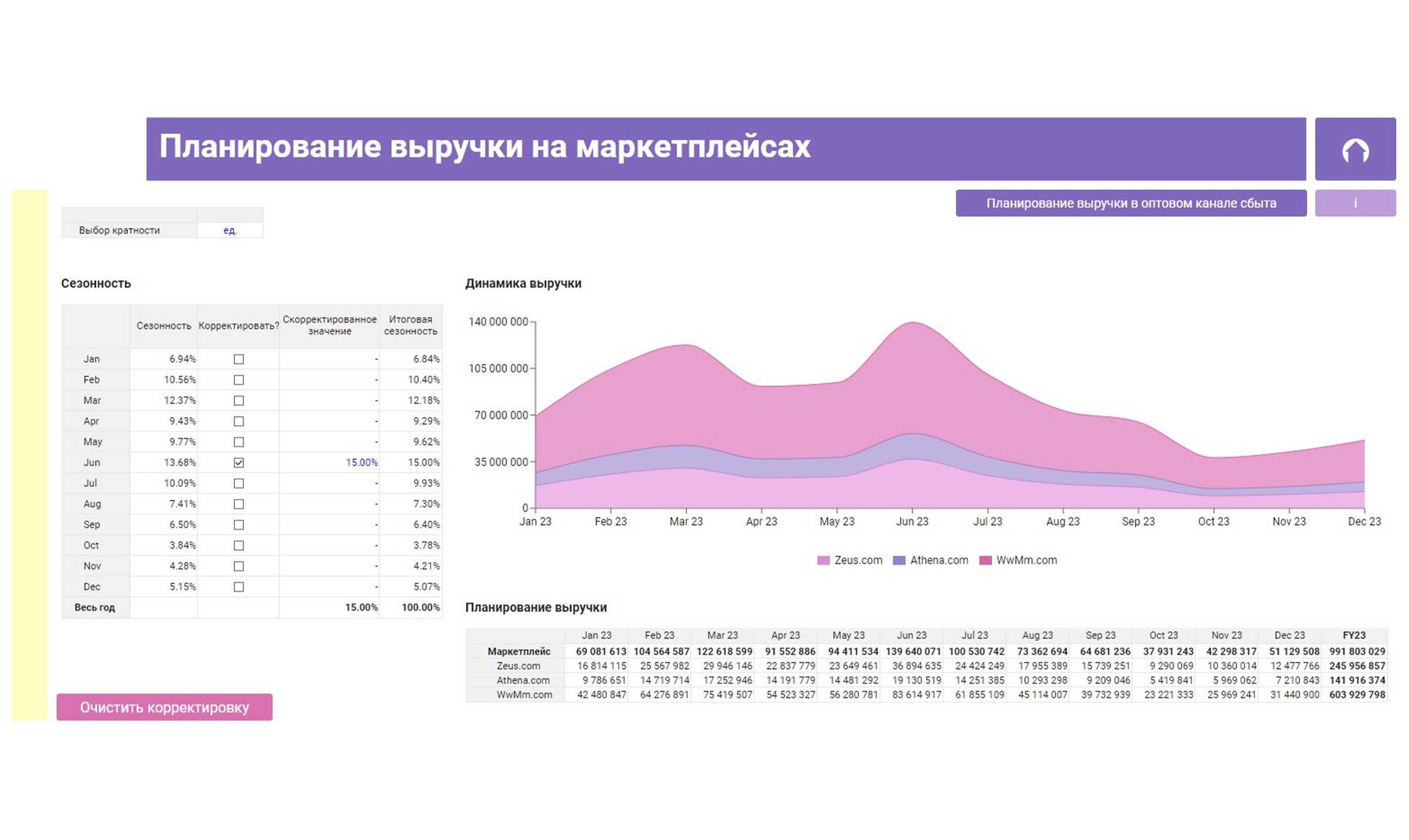The height and width of the screenshot is (840, 1409).
Task: Open the 'ед.' multiplicity dropdown
Action: 229,230
